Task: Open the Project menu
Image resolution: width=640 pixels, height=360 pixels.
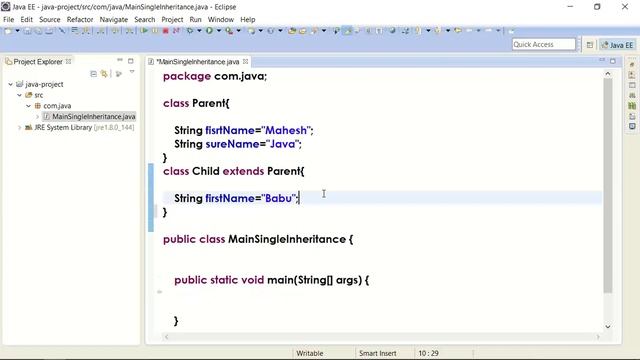Action: pyautogui.click(x=172, y=20)
